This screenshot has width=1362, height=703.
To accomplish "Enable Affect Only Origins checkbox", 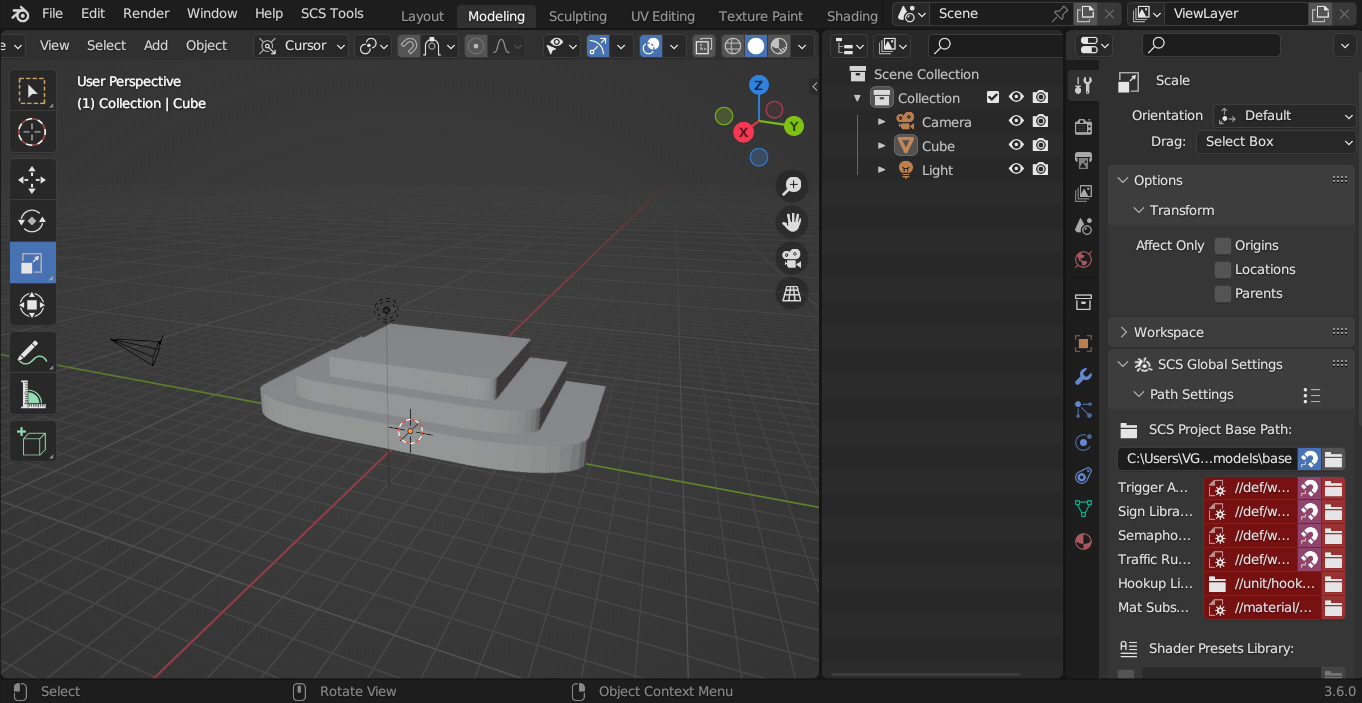I will tap(1222, 245).
